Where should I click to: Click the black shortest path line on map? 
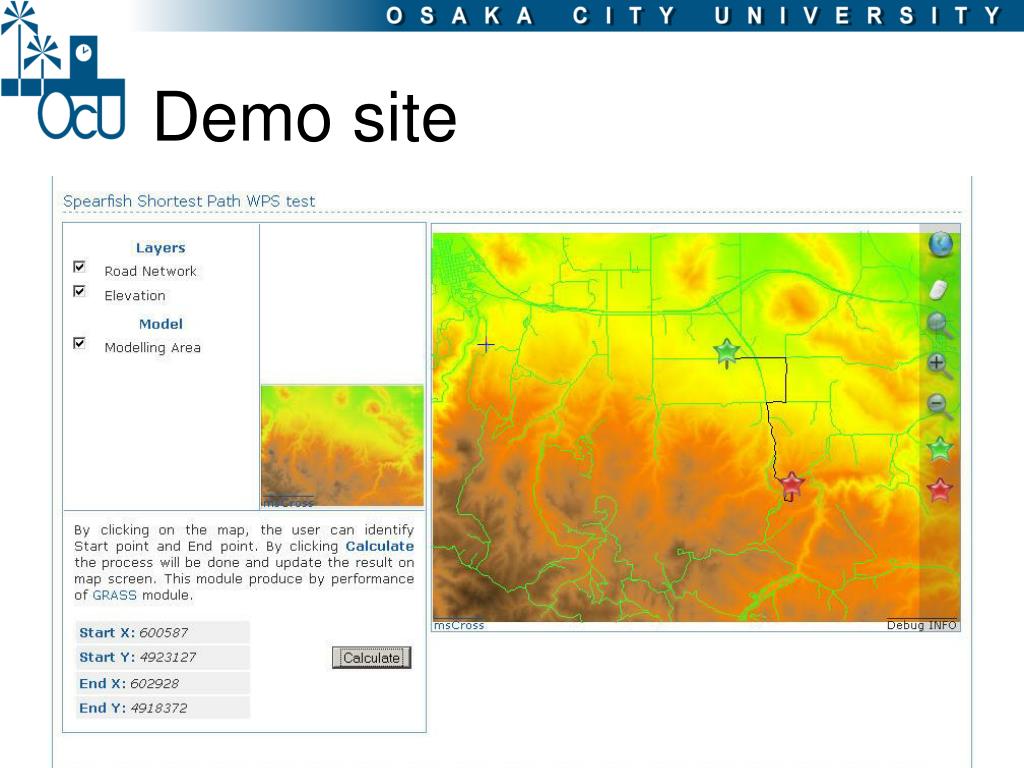(786, 379)
